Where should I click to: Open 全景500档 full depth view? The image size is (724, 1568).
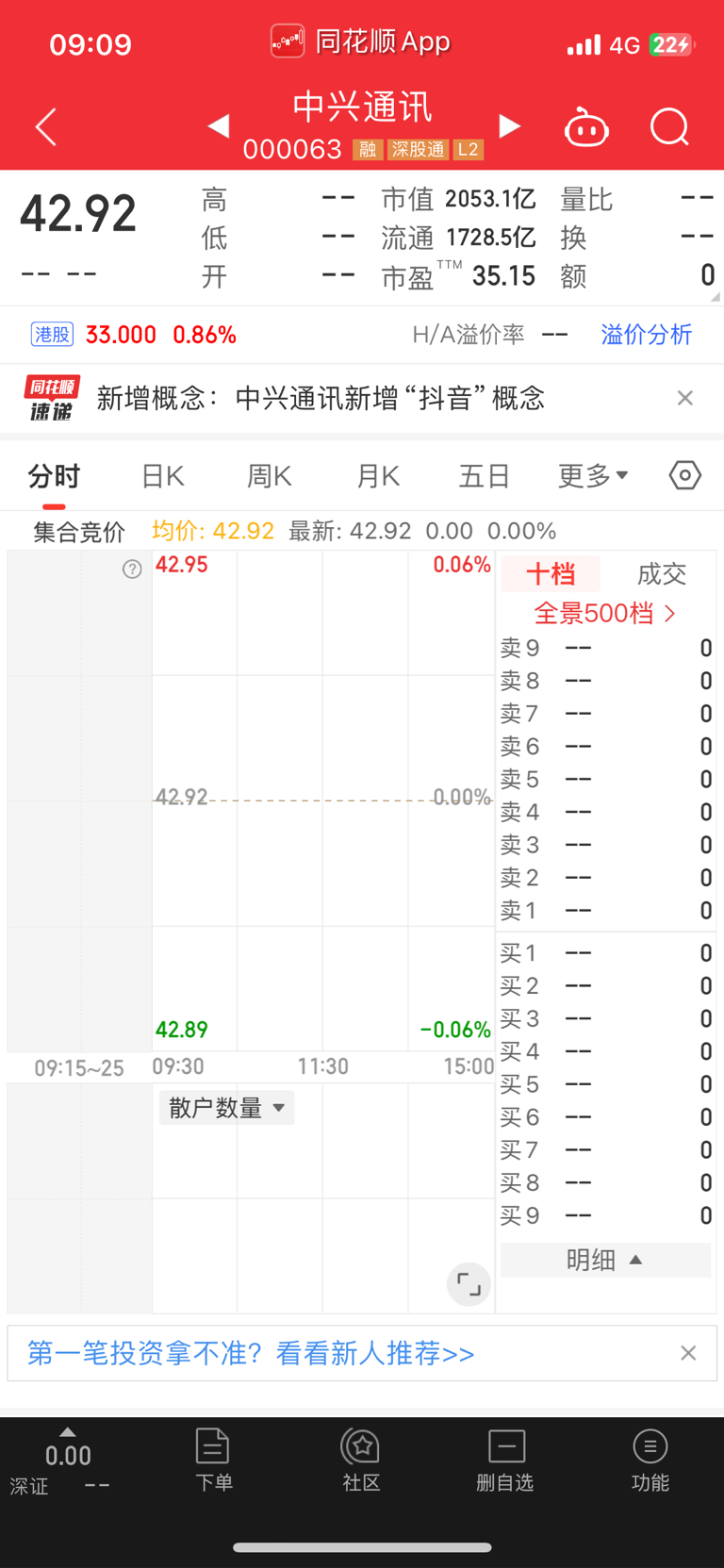[x=605, y=614]
